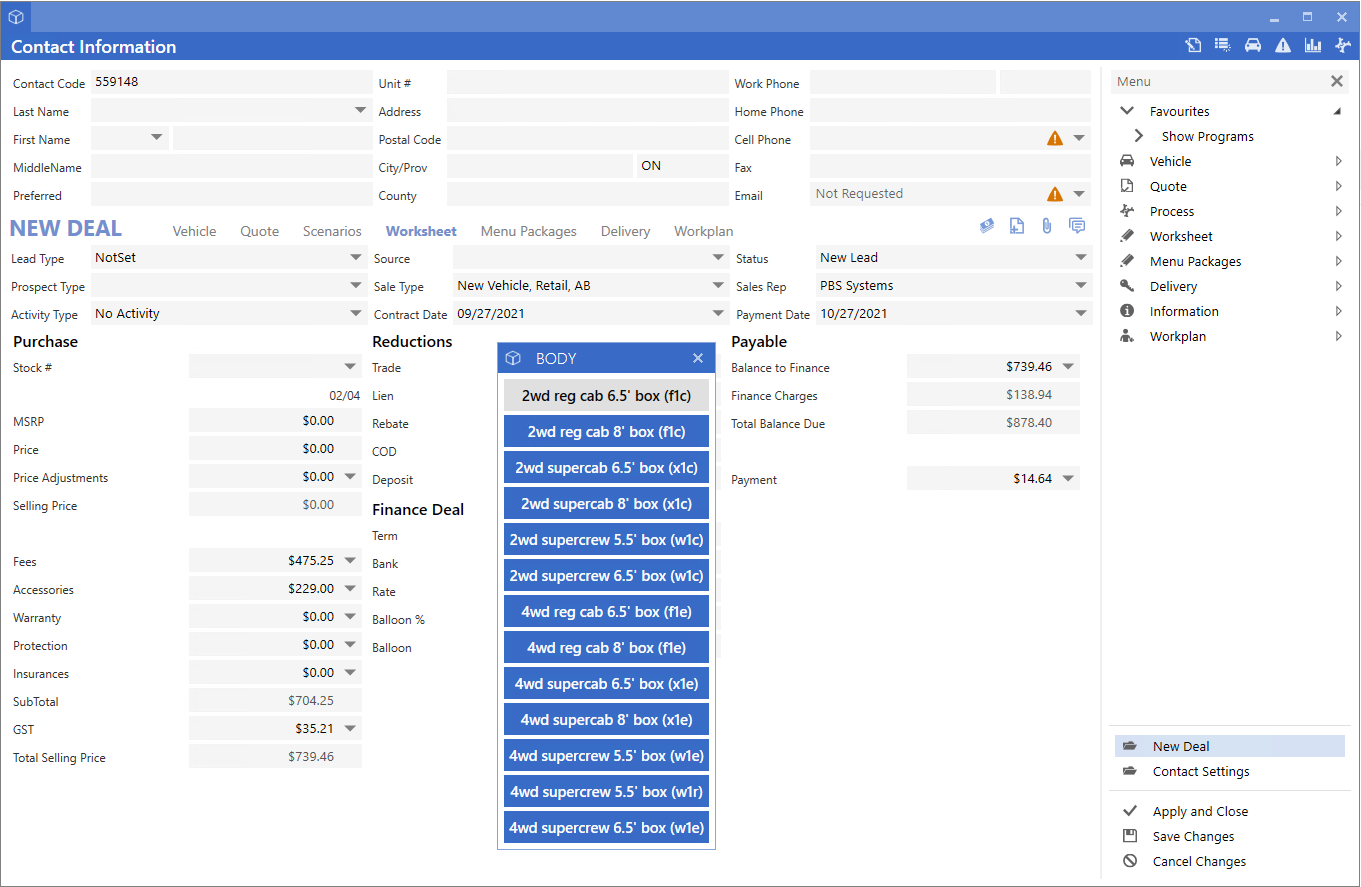Open the list icon in the header bar
The height and width of the screenshot is (887, 1361).
click(x=1222, y=45)
